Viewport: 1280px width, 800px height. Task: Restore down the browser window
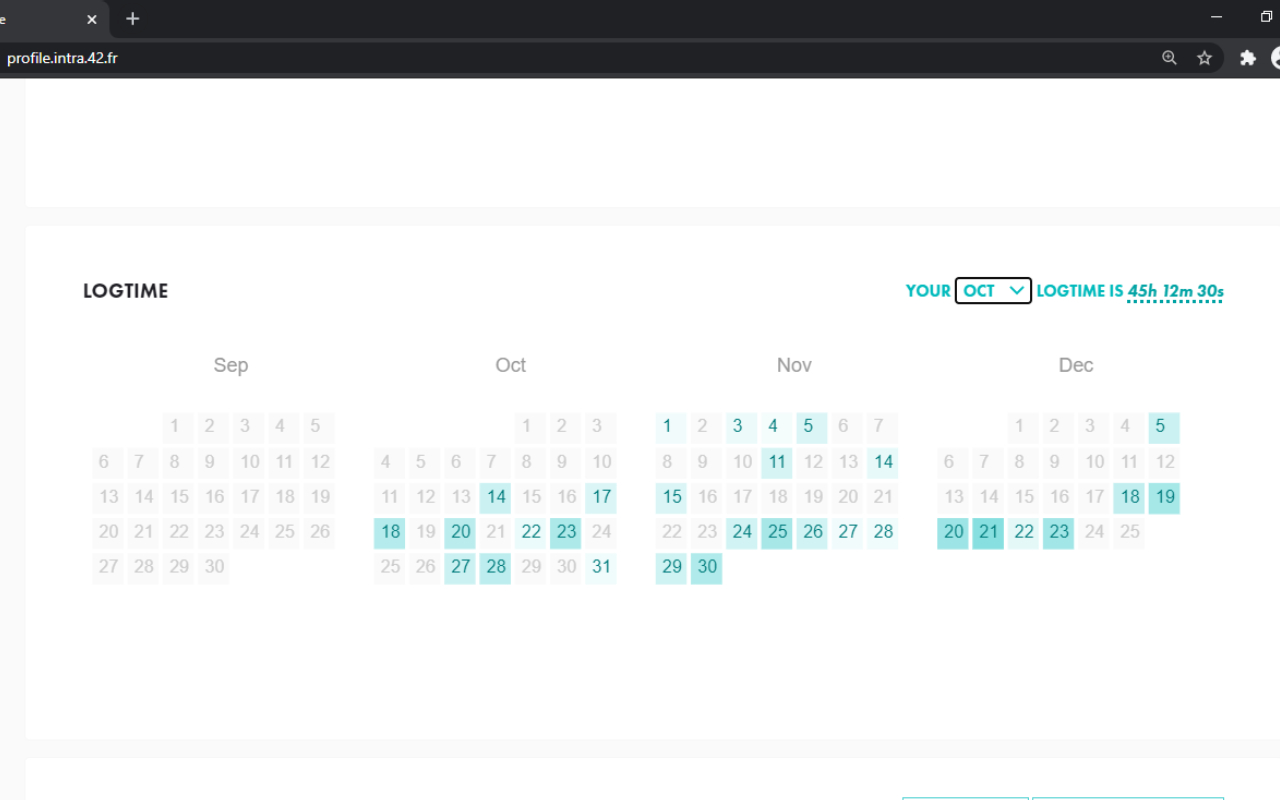tap(1267, 17)
